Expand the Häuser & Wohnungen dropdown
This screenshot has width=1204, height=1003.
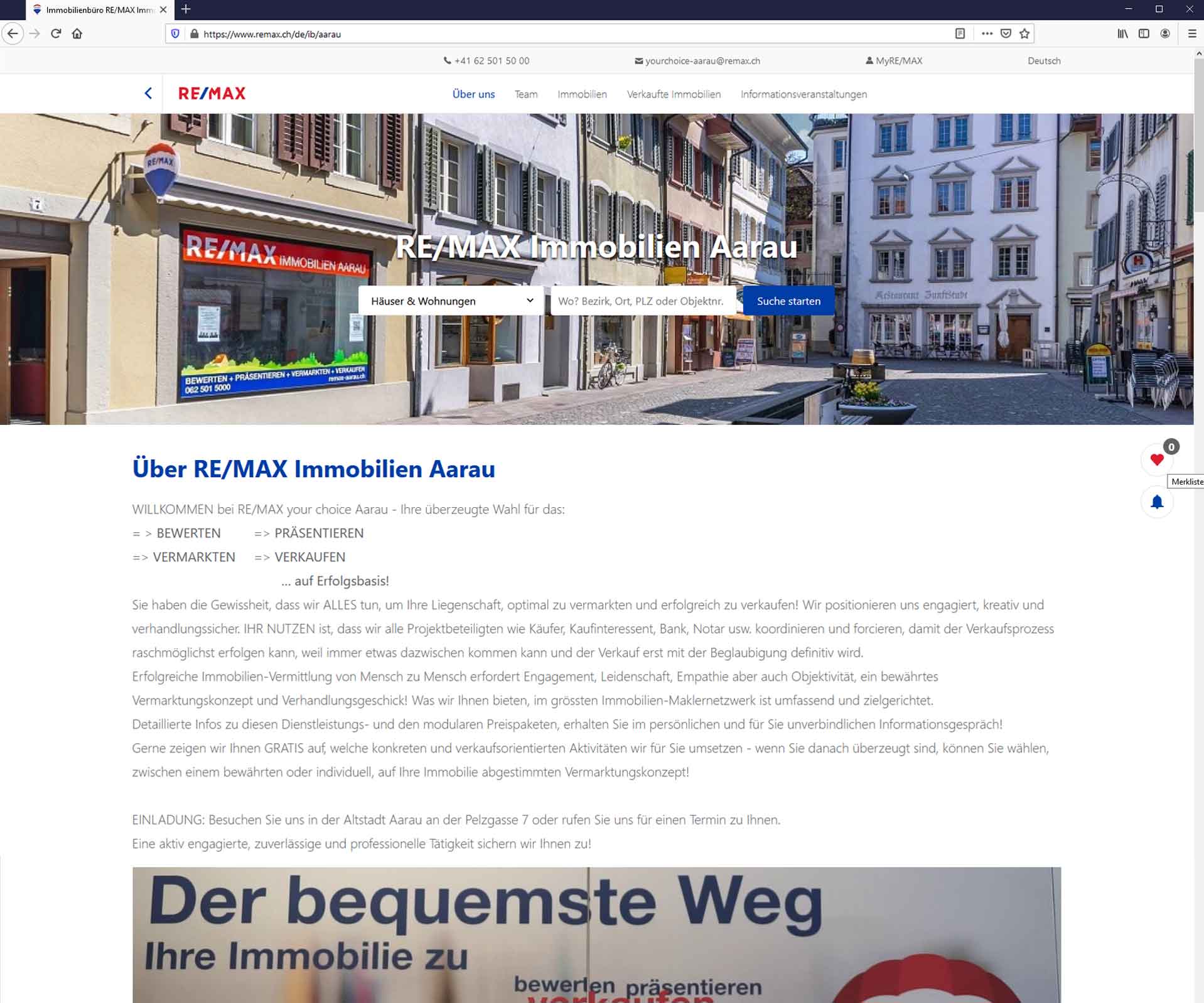451,301
